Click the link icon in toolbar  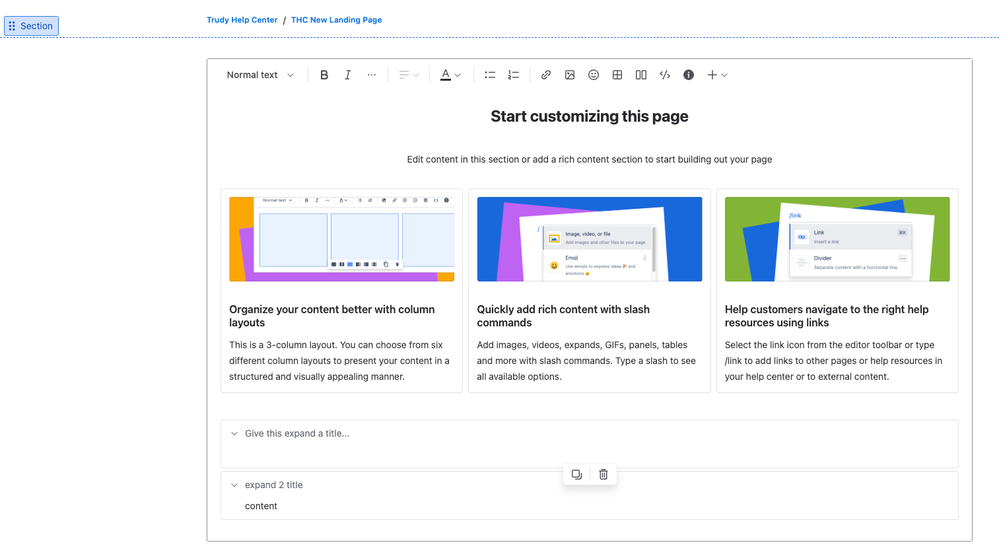[545, 75]
